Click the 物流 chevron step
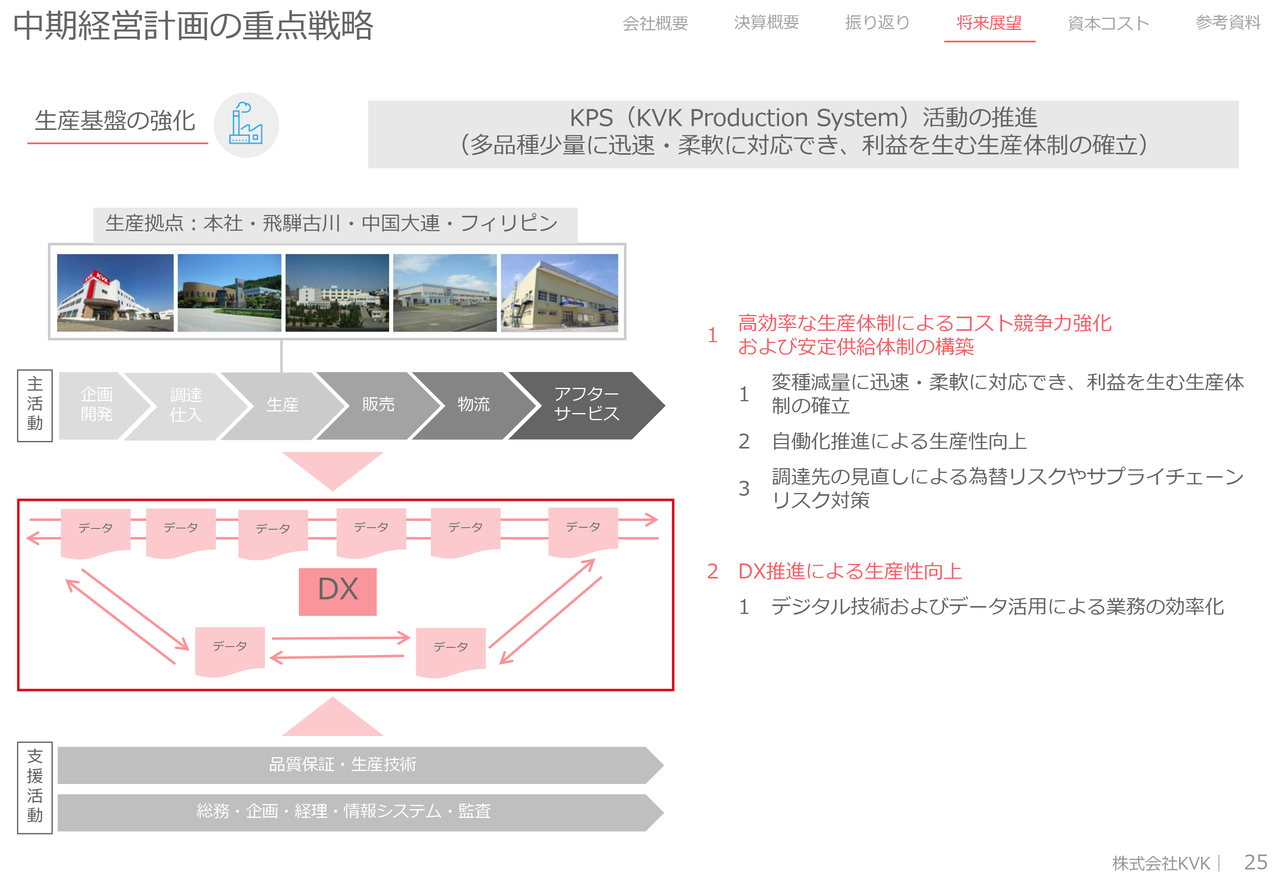Viewport: 1280px width, 886px height. pos(474,405)
